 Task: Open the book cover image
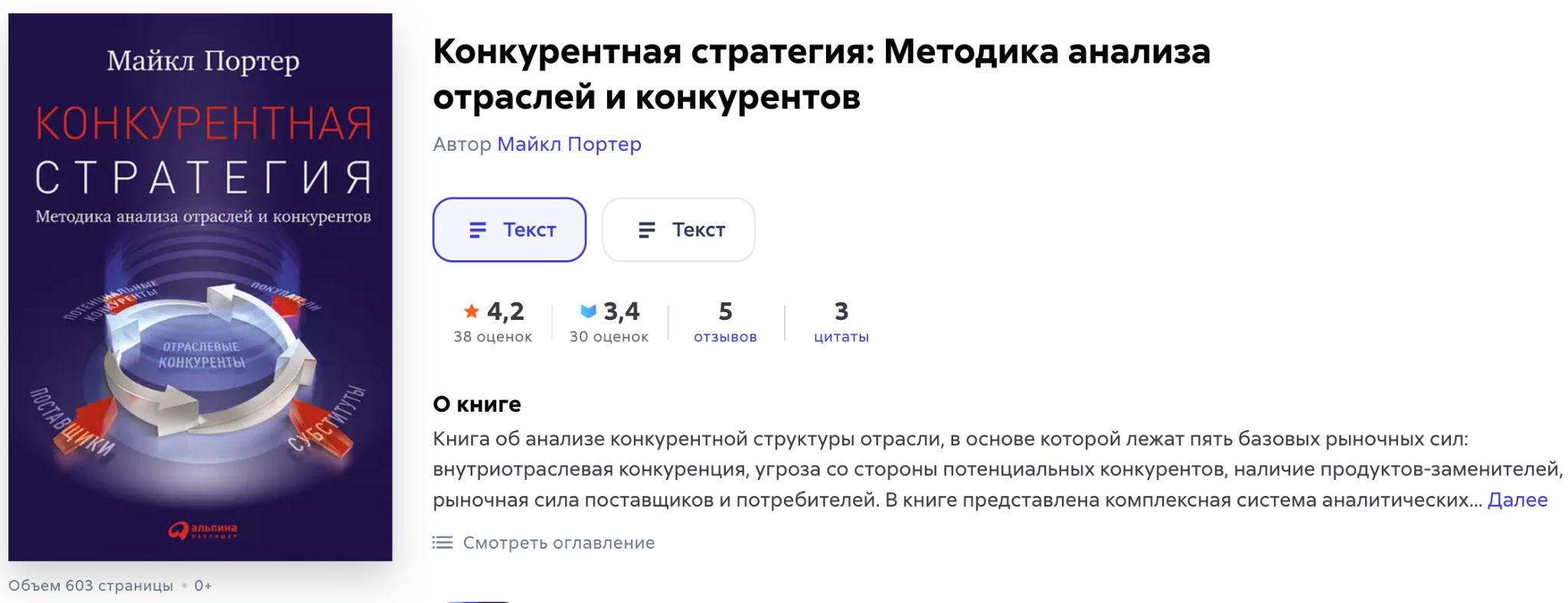(201, 287)
